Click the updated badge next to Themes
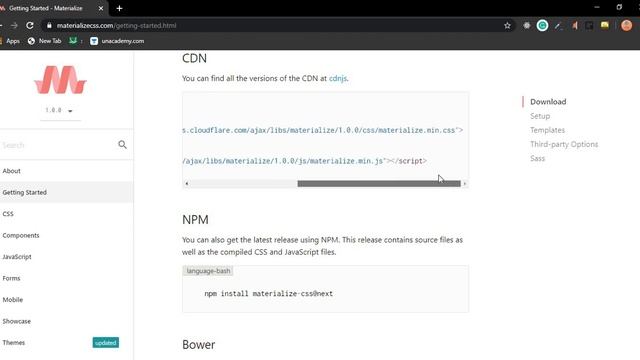 106,342
